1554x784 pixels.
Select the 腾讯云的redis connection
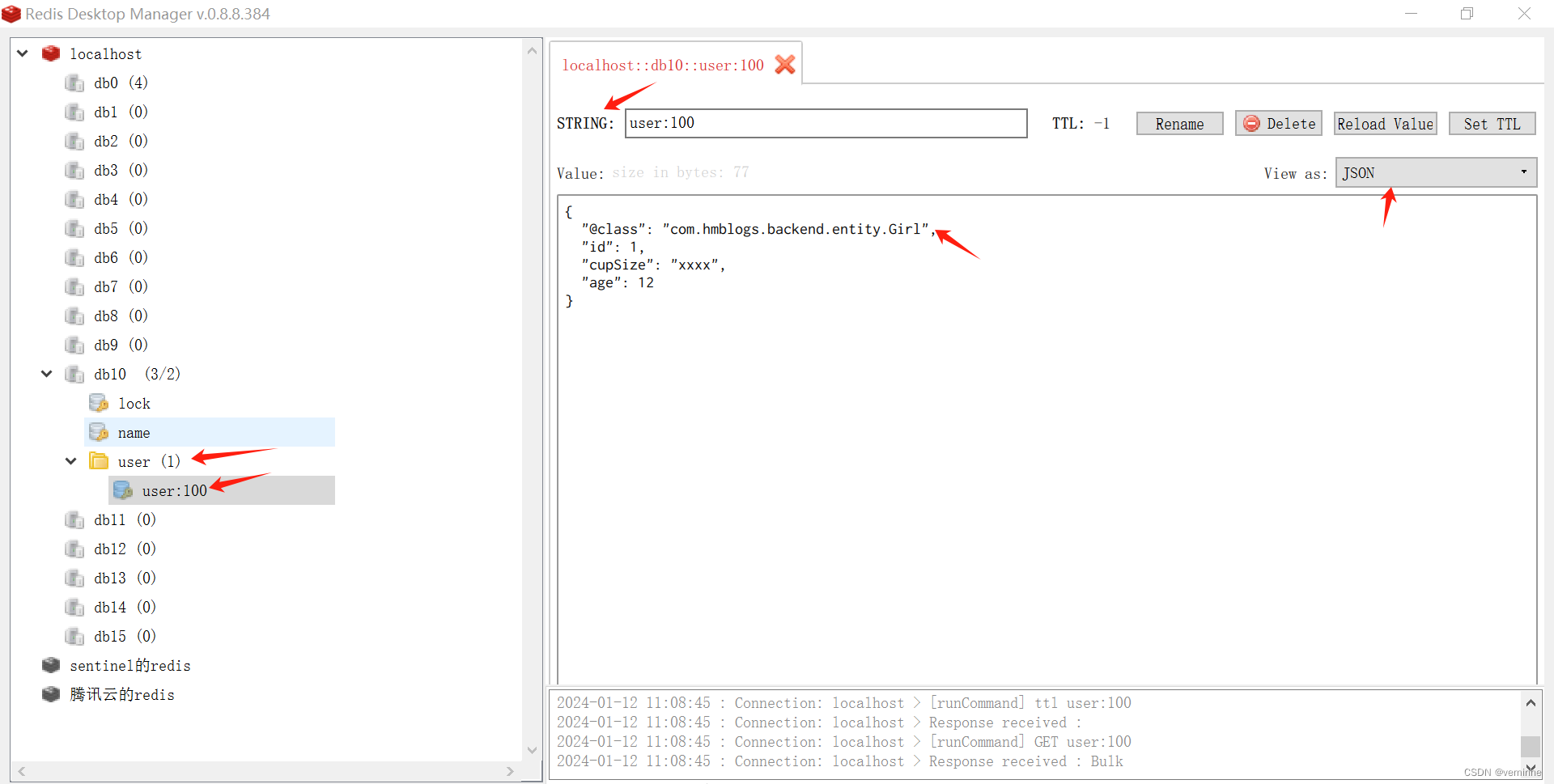pos(122,694)
